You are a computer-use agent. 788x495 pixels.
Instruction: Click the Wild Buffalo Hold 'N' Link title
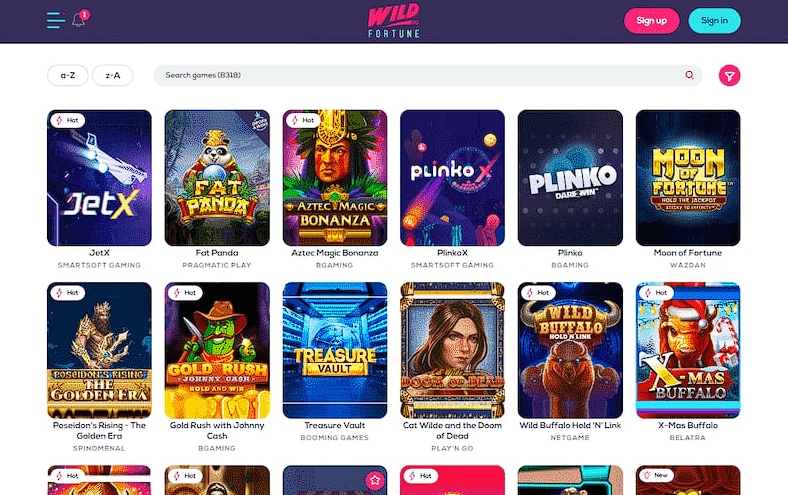tap(570, 425)
